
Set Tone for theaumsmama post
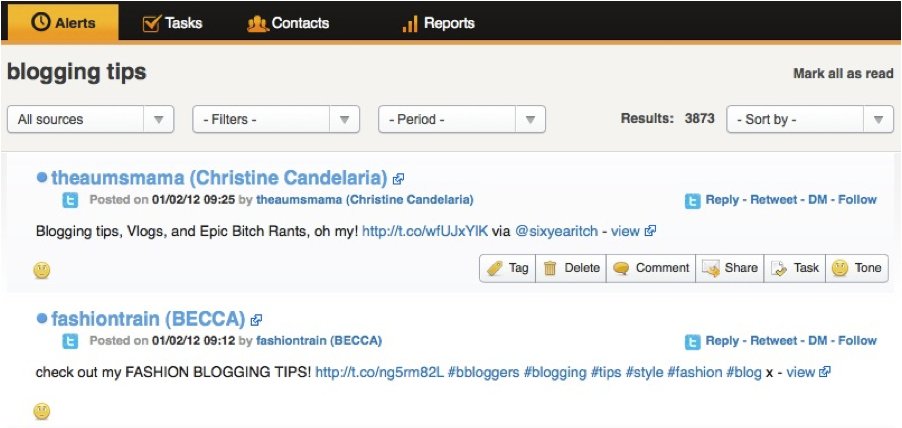point(856,268)
